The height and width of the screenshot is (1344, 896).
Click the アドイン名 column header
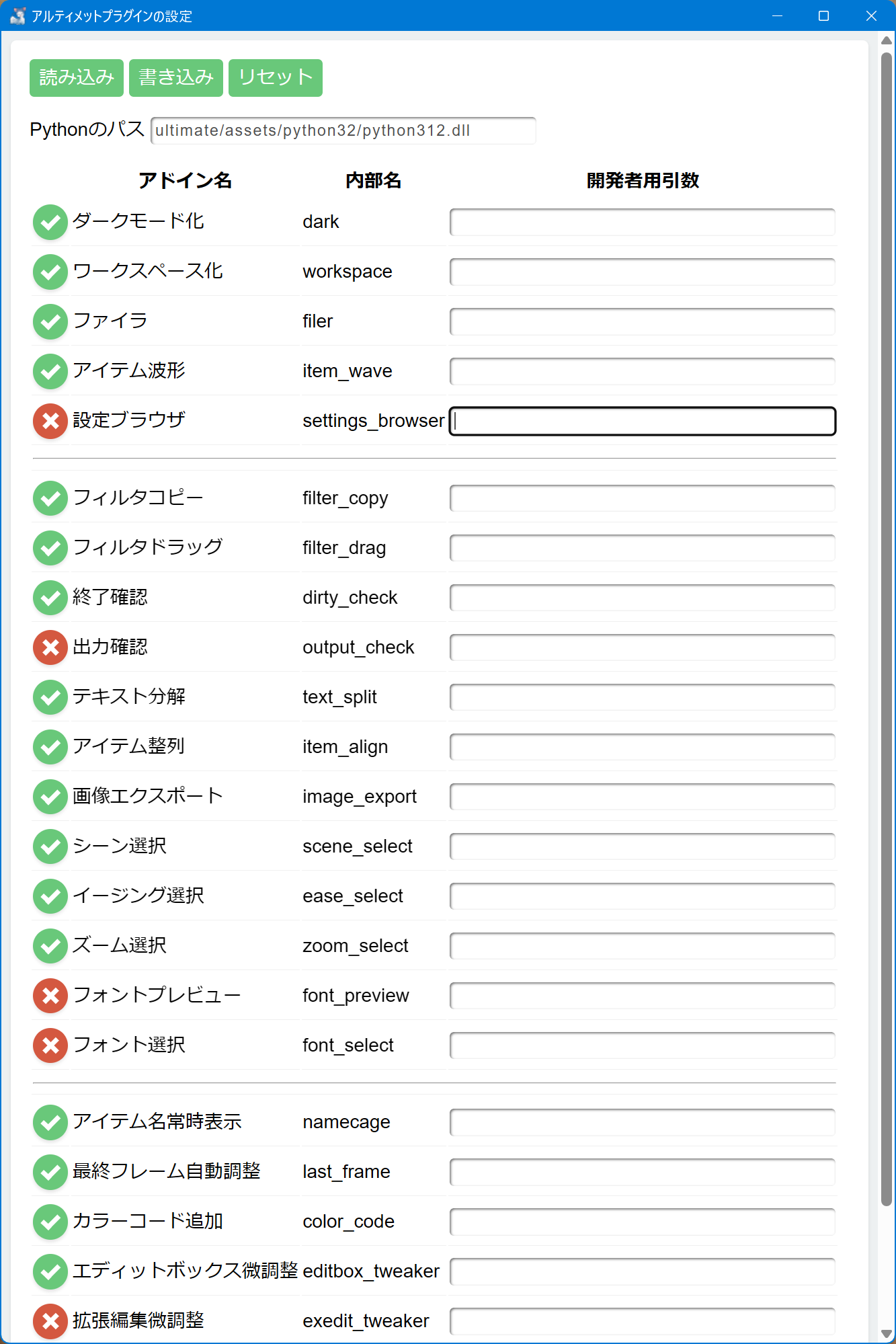point(186,180)
